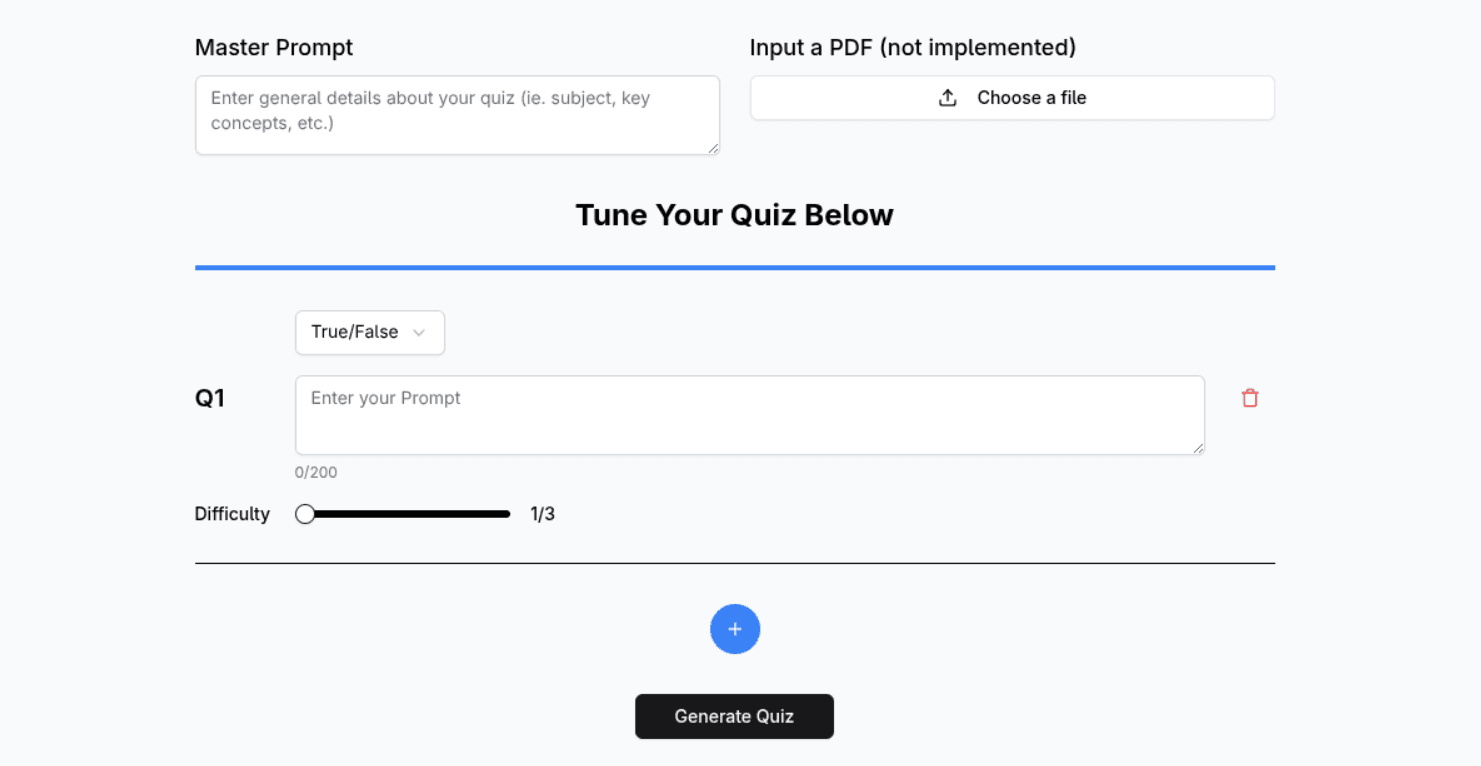Click the 0/200 character counter
1481x766 pixels.
[x=316, y=472]
